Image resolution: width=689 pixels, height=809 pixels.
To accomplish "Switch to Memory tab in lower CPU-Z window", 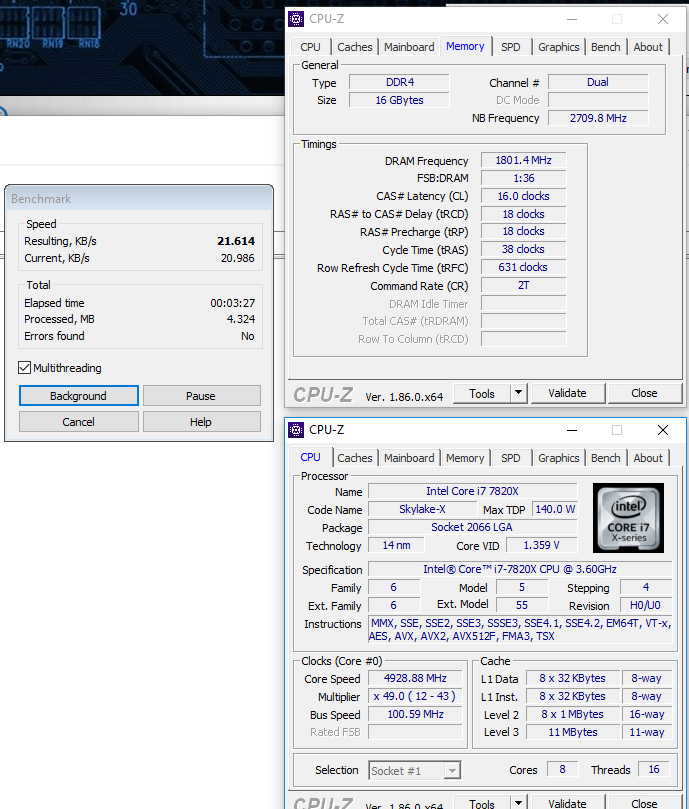I will [x=465, y=458].
